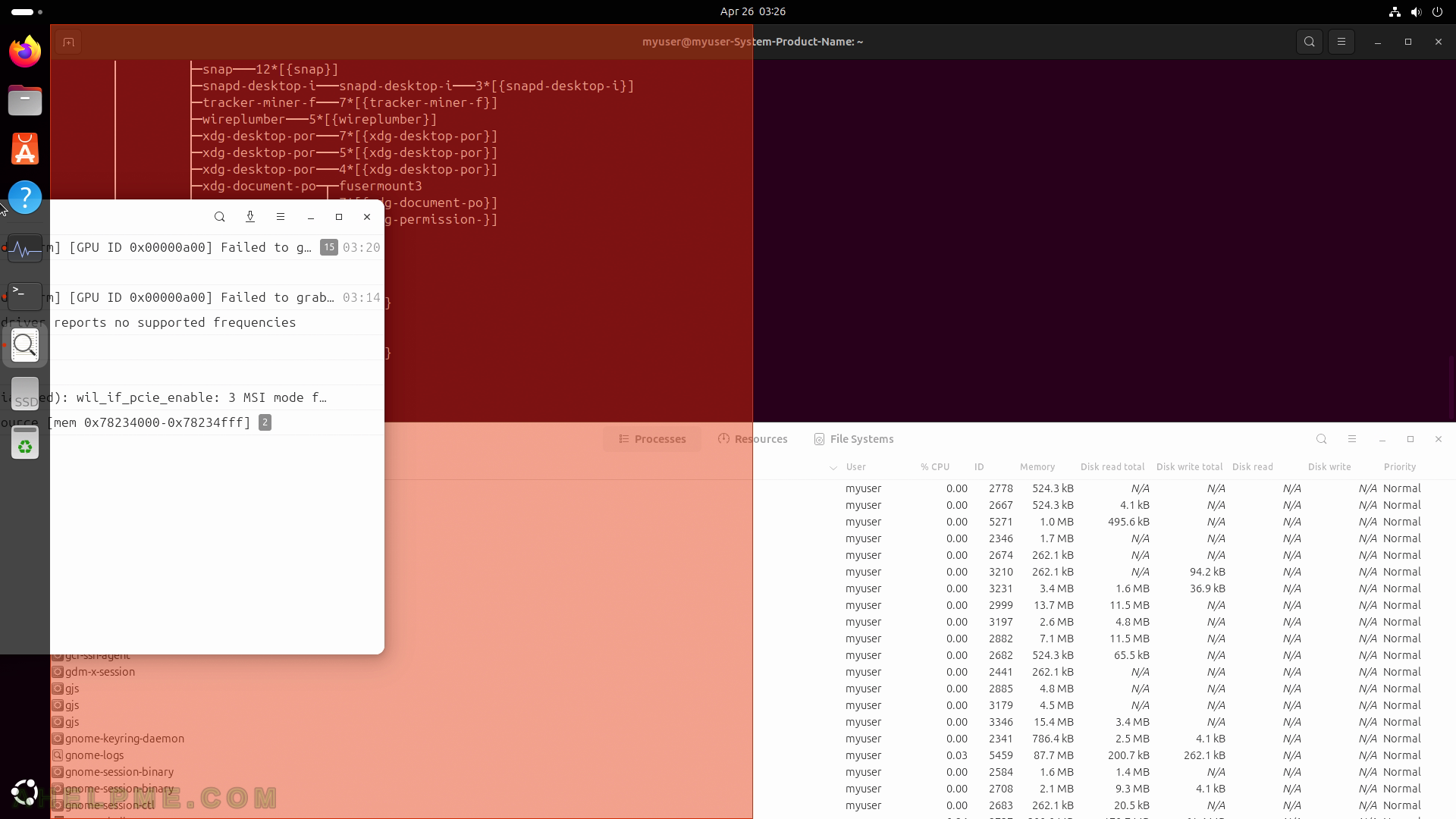Sort processes by the Priority column
Screen dimensions: 1456x819
coord(1400,467)
